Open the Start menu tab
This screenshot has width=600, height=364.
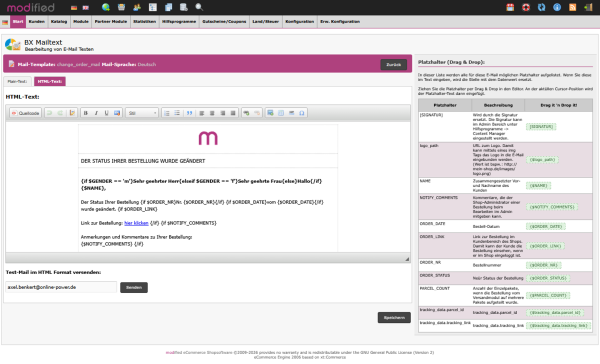[x=18, y=22]
